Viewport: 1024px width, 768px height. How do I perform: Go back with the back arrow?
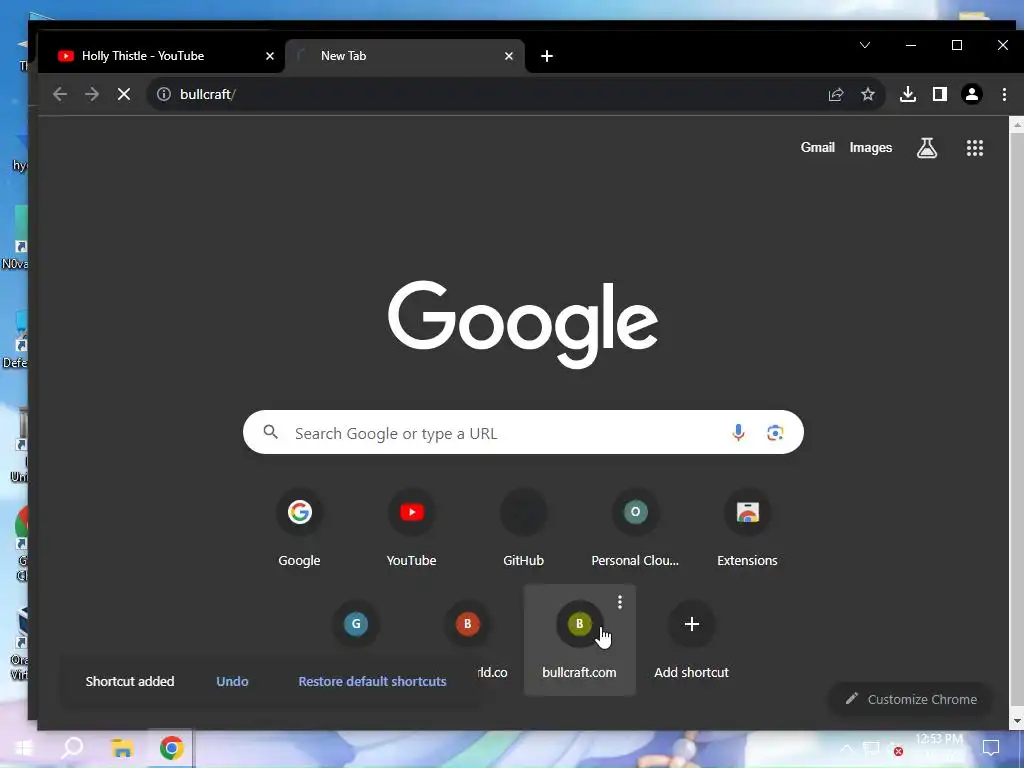pos(60,94)
